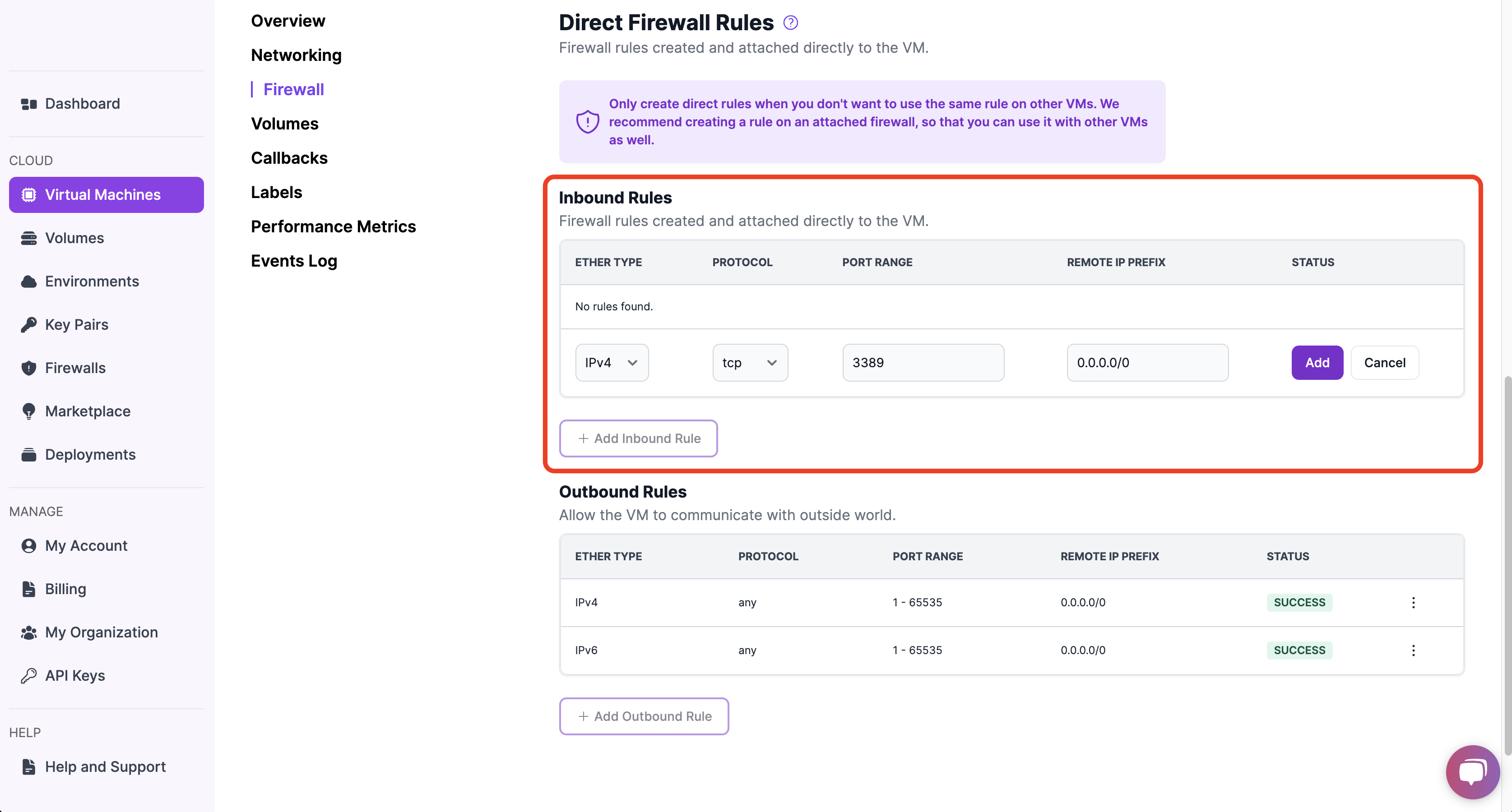Select Key Pairs in the sidebar
1512x812 pixels.
coord(76,324)
